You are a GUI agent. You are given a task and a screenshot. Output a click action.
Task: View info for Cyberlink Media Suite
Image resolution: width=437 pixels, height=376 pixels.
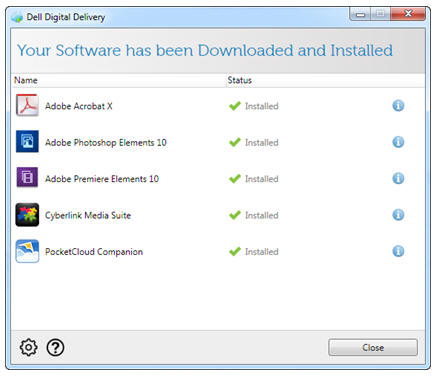point(398,215)
